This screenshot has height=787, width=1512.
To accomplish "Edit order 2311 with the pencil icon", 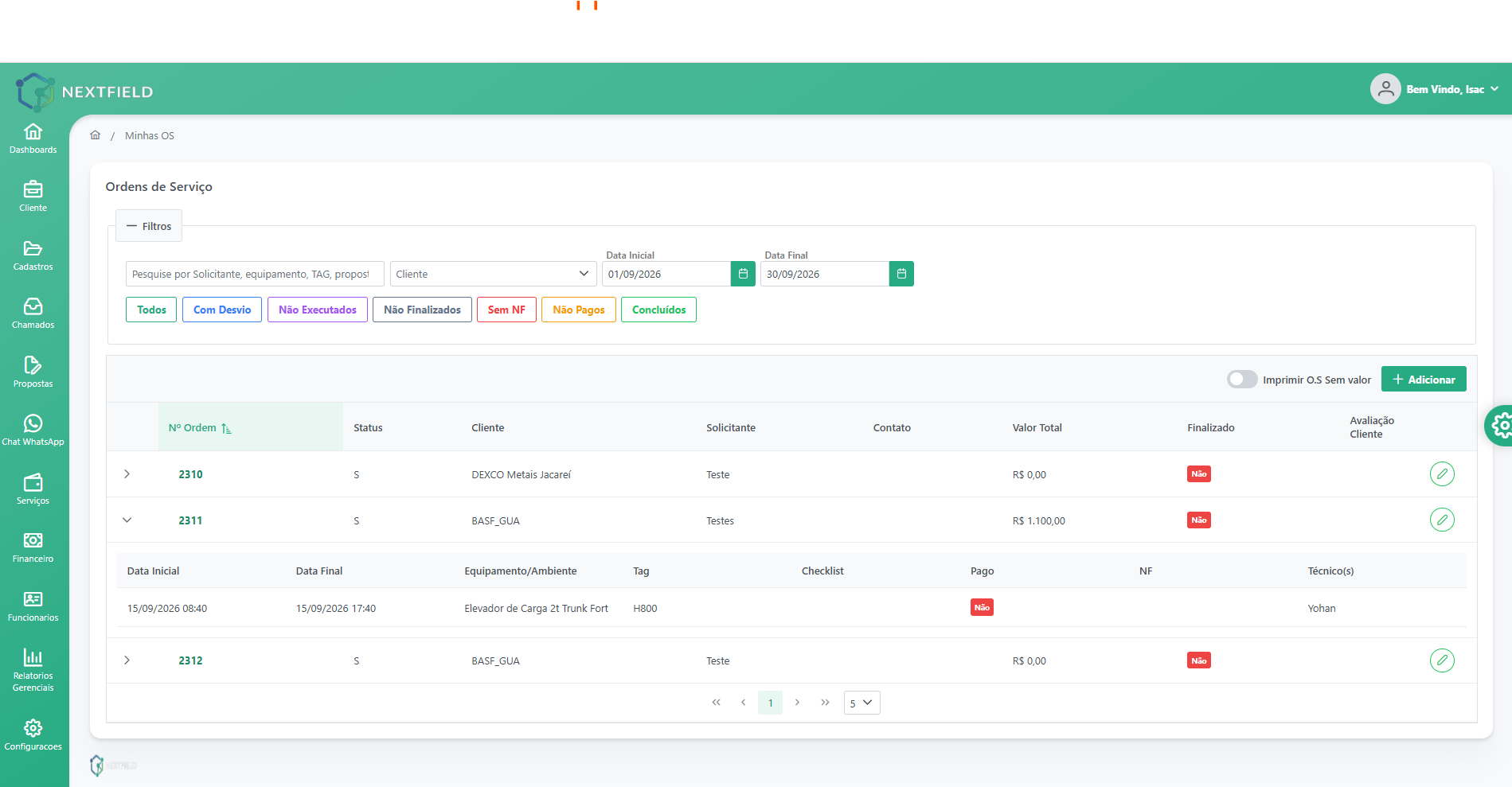I will point(1442,520).
